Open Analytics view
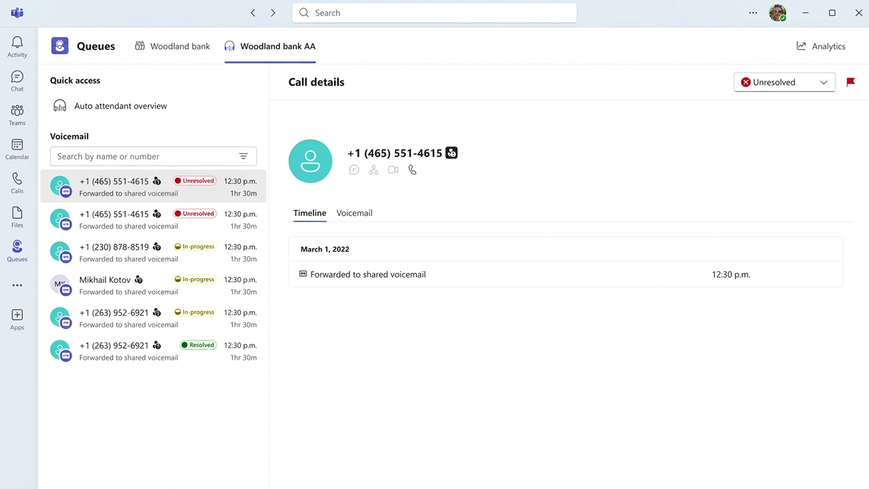869x489 pixels. pos(821,46)
